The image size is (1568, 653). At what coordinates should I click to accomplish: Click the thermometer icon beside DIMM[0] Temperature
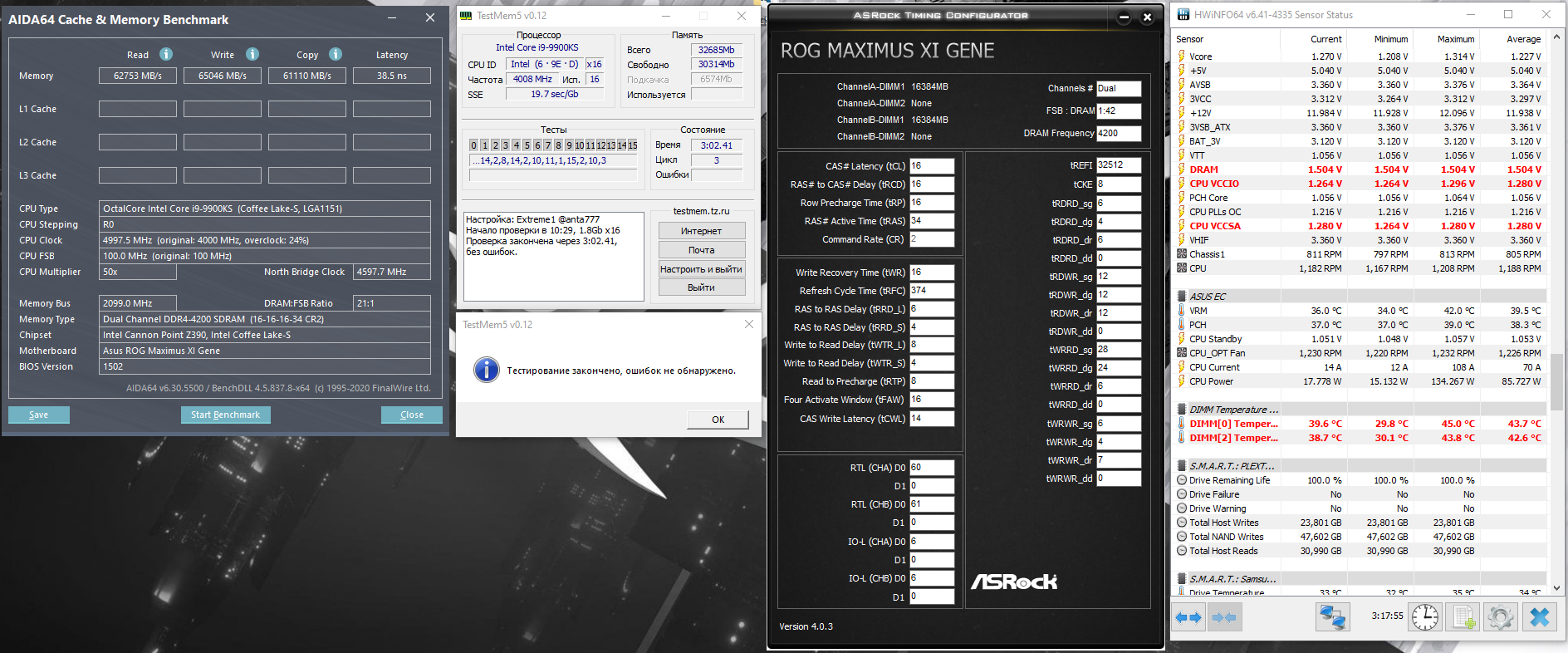[x=1182, y=423]
